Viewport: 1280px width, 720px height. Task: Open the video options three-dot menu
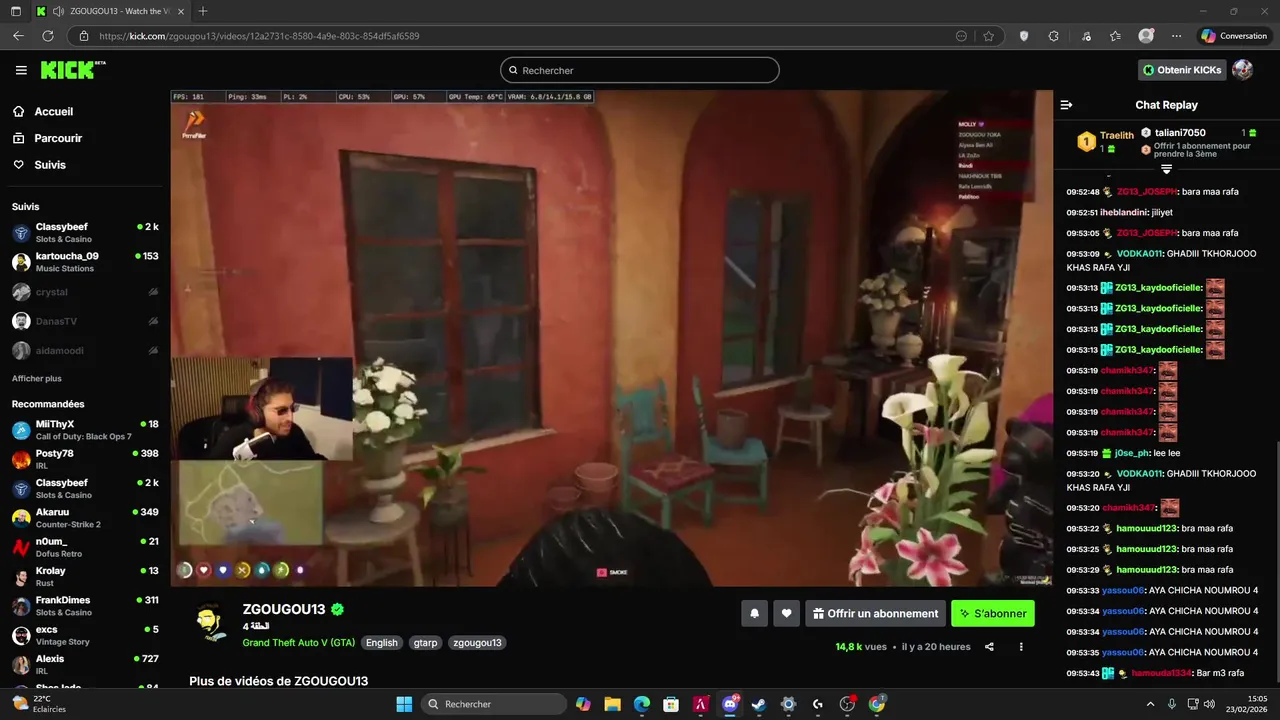(1021, 647)
